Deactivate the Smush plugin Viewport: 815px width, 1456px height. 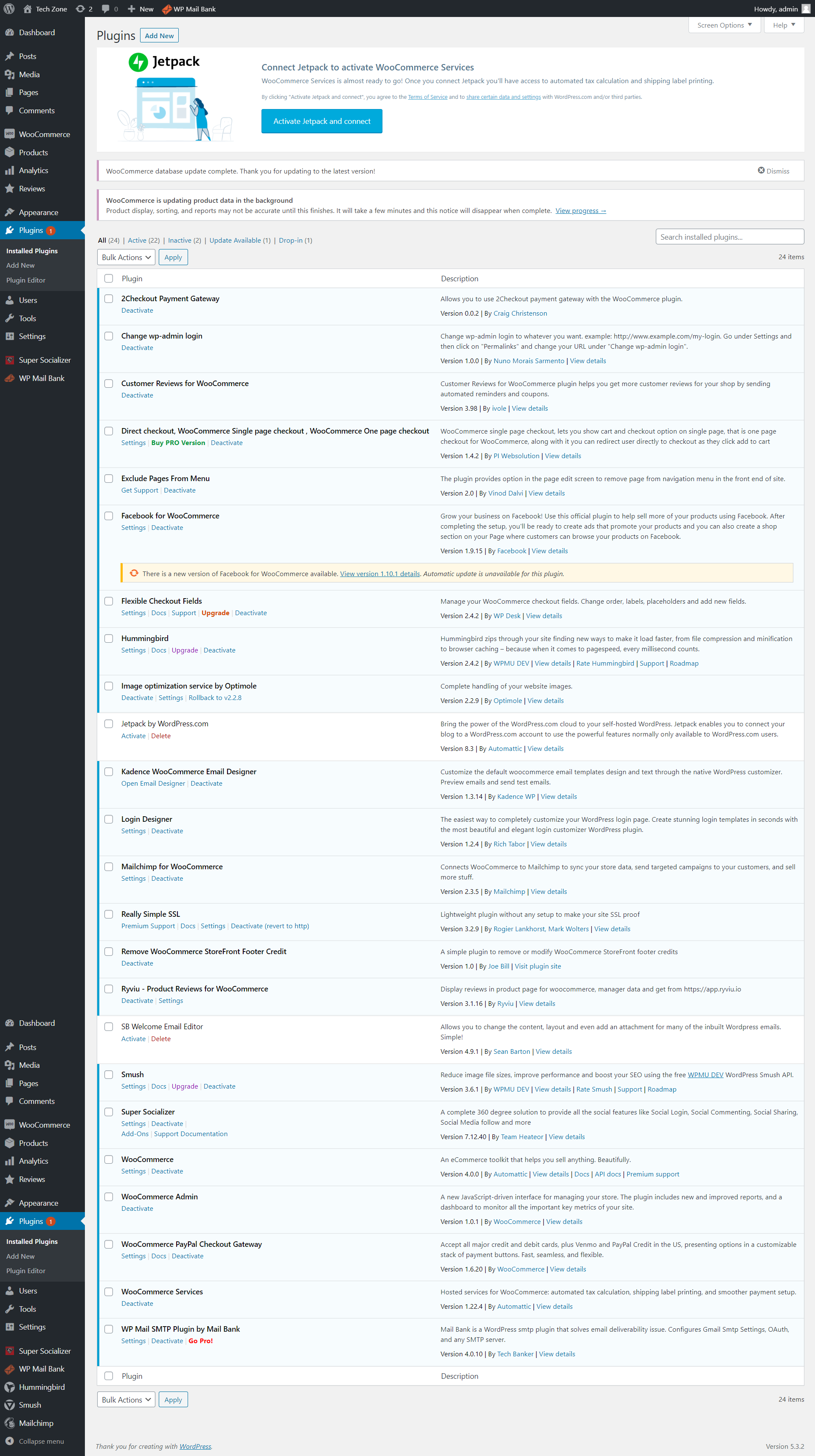219,1086
